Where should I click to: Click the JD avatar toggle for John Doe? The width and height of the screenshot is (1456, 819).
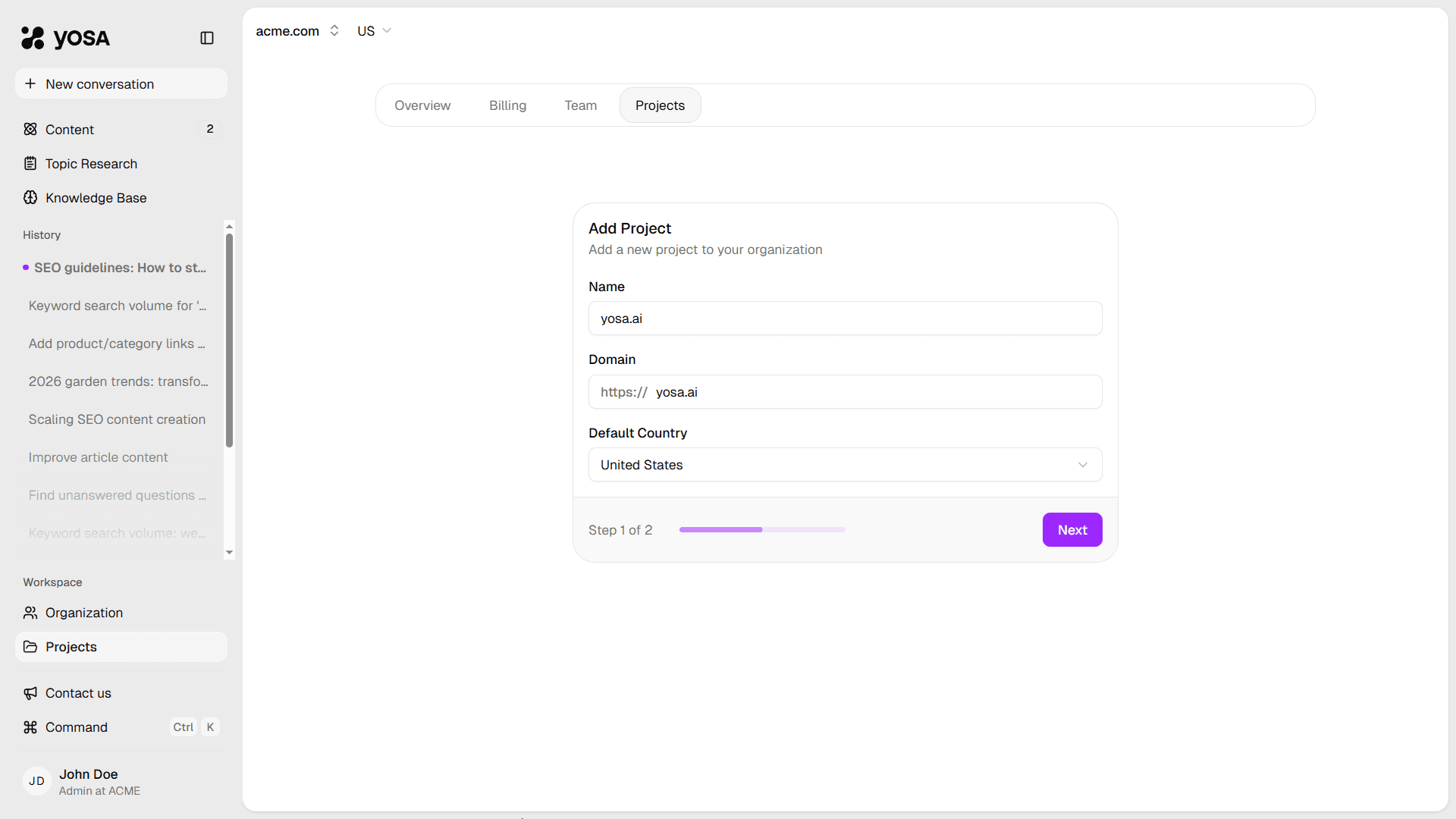tap(37, 781)
